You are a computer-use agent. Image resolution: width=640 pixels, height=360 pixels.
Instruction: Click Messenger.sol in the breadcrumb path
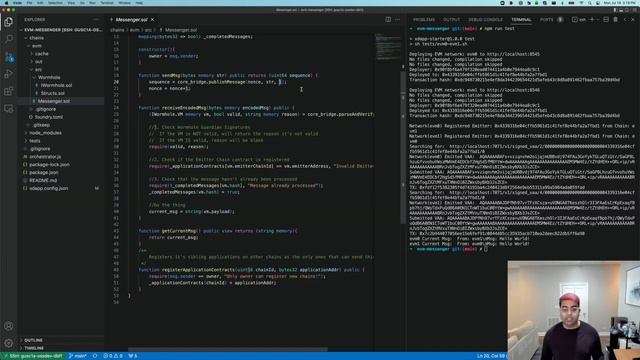click(181, 30)
